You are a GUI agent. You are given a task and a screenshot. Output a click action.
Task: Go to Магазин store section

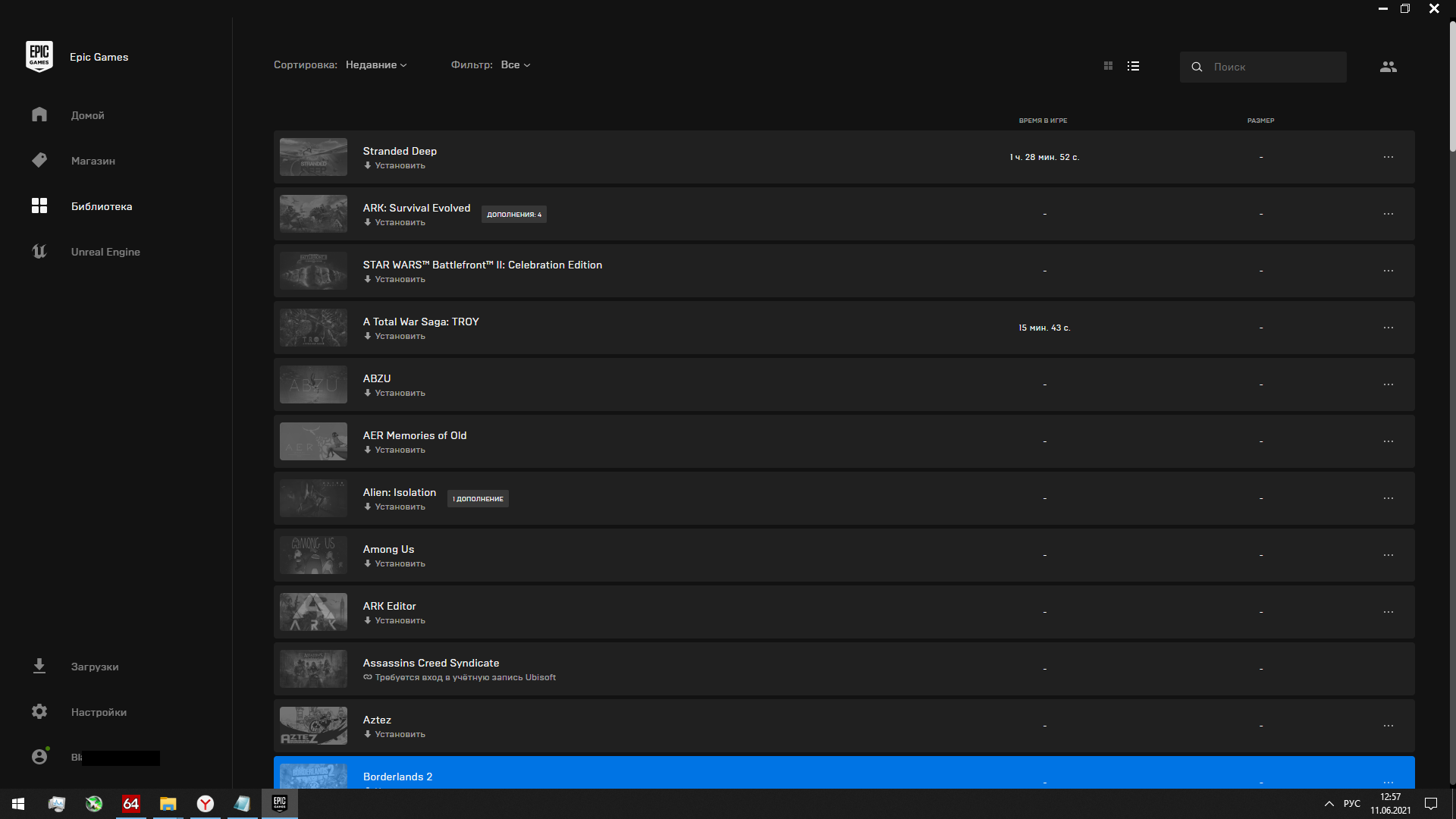click(93, 161)
